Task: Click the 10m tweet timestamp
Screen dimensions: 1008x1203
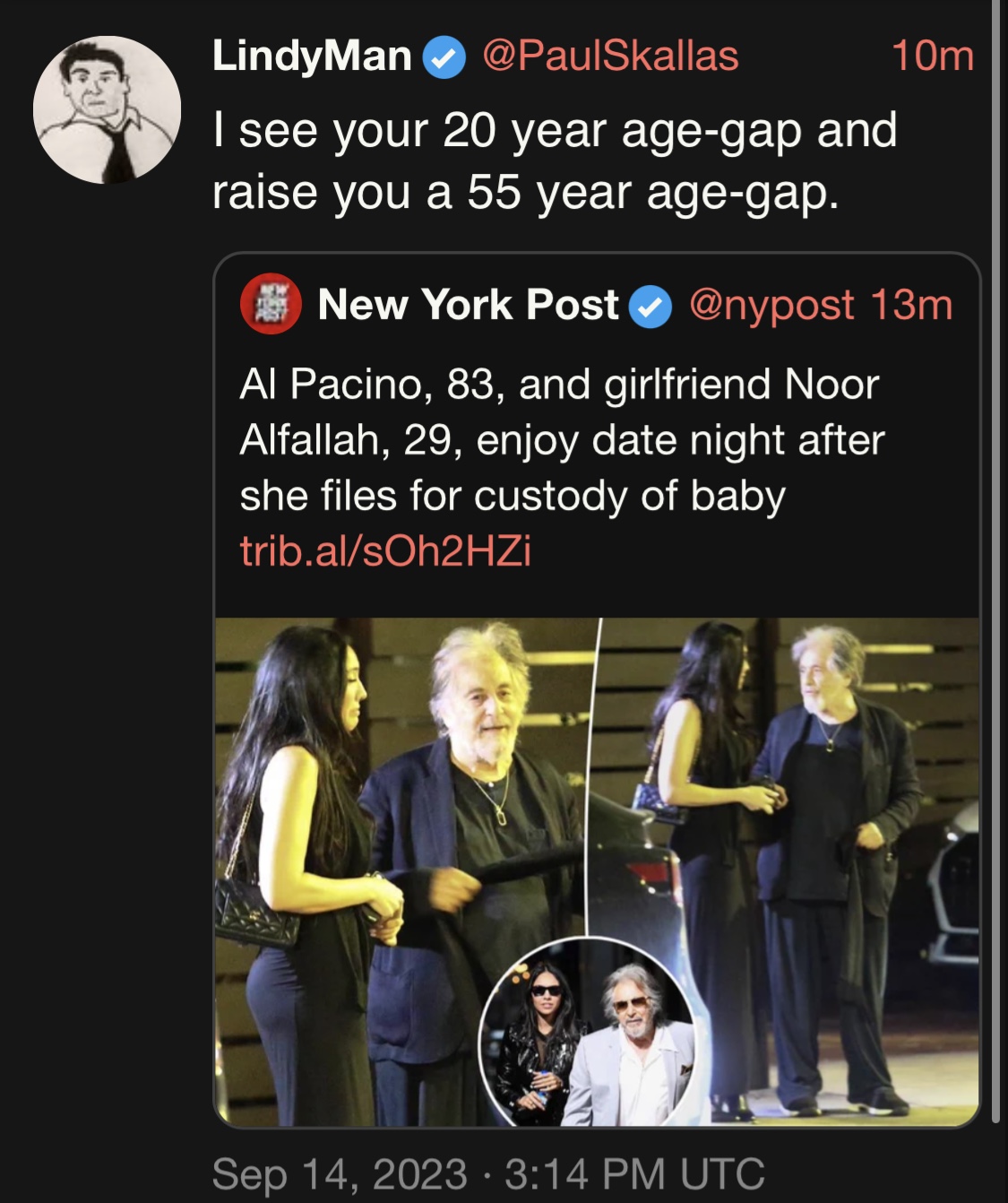Action: coord(932,56)
